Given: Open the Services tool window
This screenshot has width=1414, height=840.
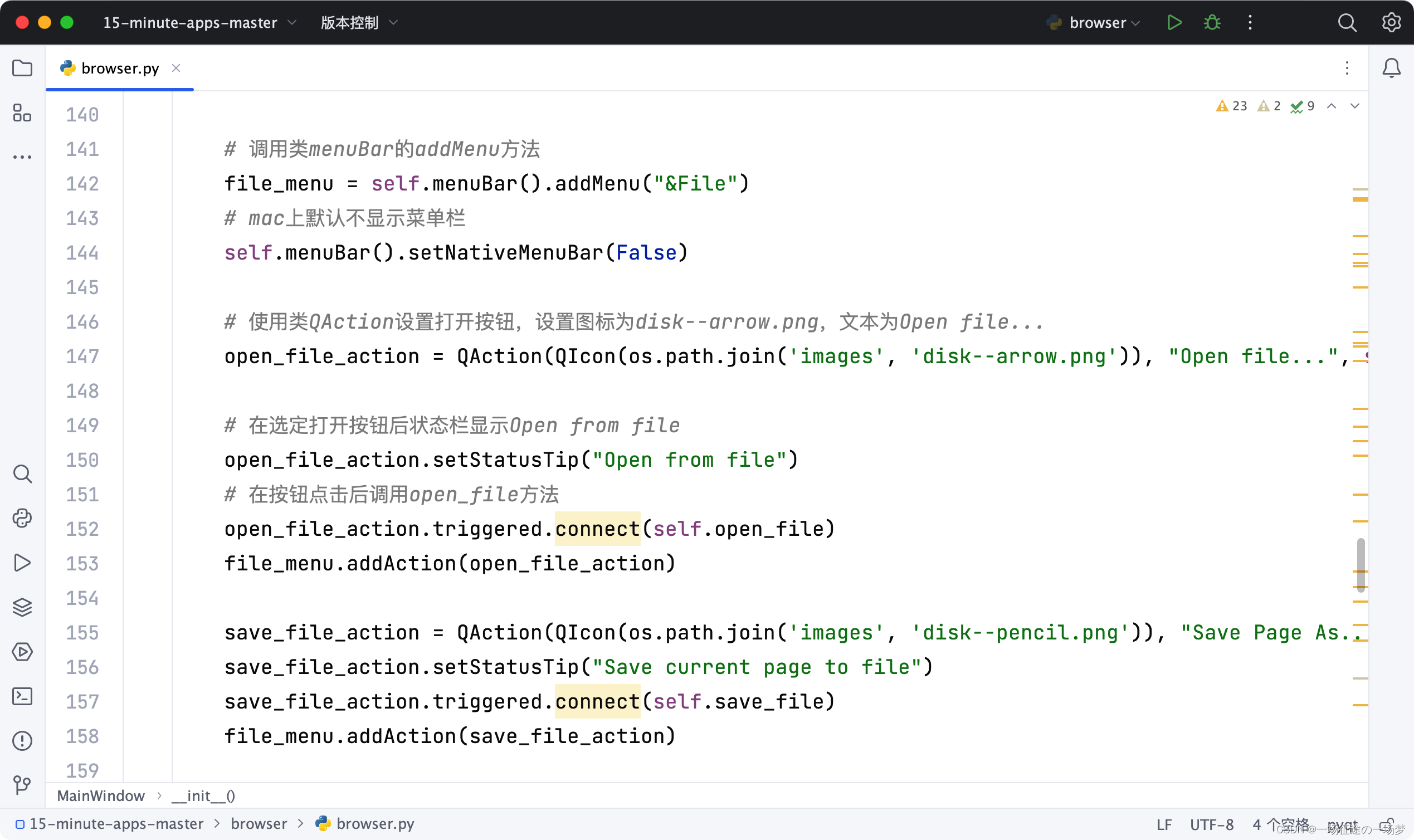Looking at the screenshot, I should pyautogui.click(x=22, y=652).
